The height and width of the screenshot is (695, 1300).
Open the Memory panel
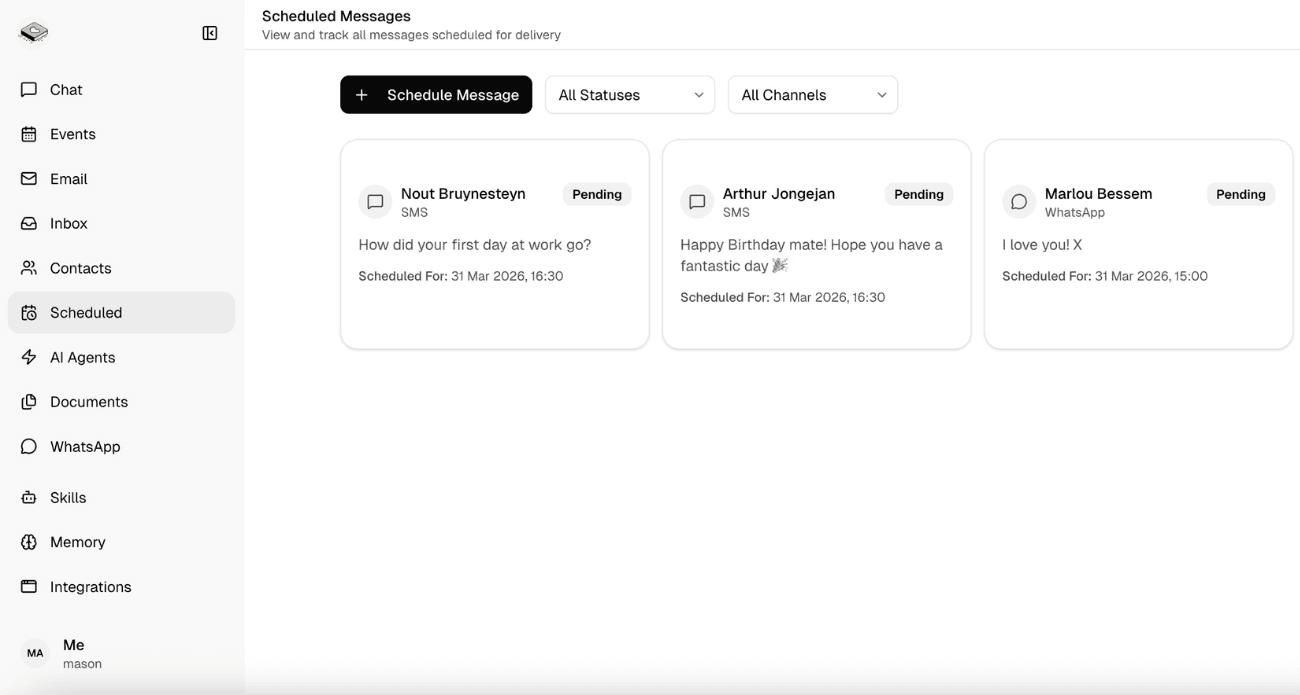[x=77, y=542]
